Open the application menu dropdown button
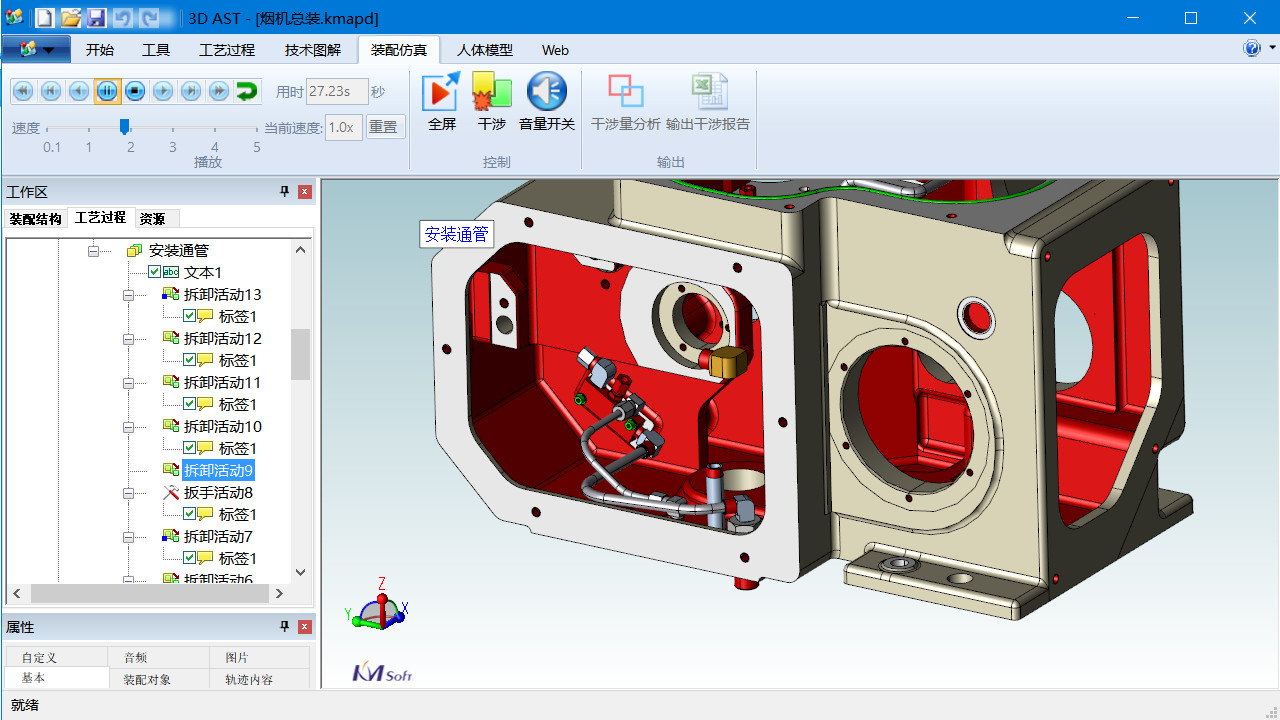Screen dimensions: 1280x720 (36, 50)
